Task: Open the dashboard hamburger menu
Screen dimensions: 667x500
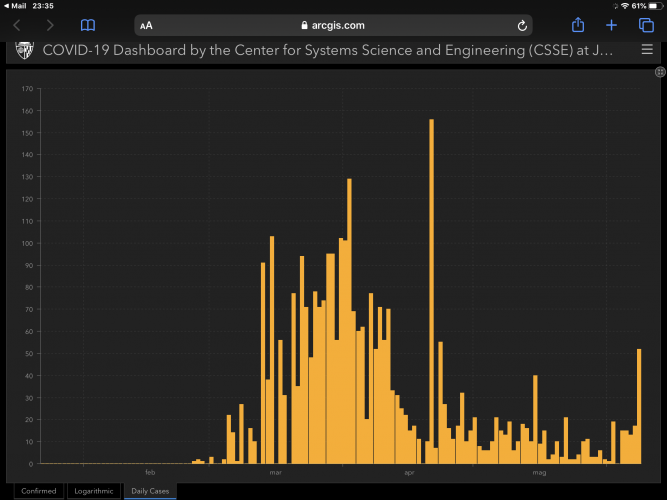Action: 646,48
